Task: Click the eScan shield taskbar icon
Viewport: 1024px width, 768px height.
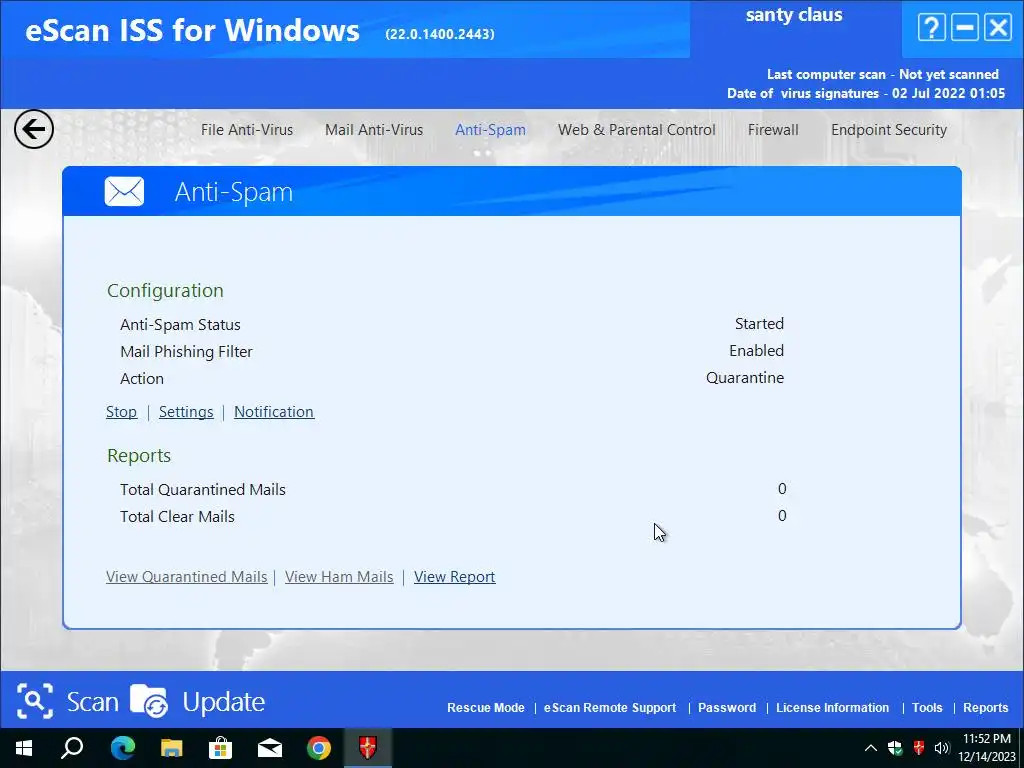Action: (368, 748)
